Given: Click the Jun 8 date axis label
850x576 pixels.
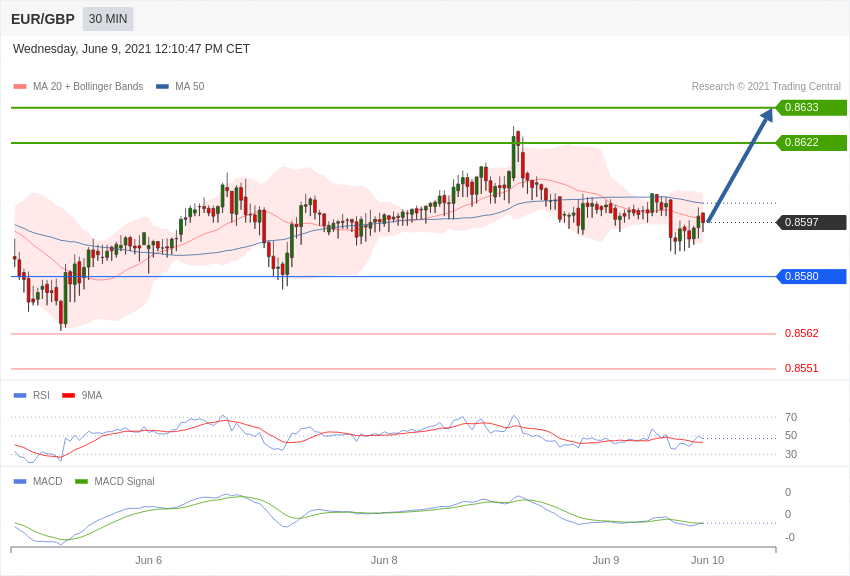Looking at the screenshot, I should click(x=384, y=560).
